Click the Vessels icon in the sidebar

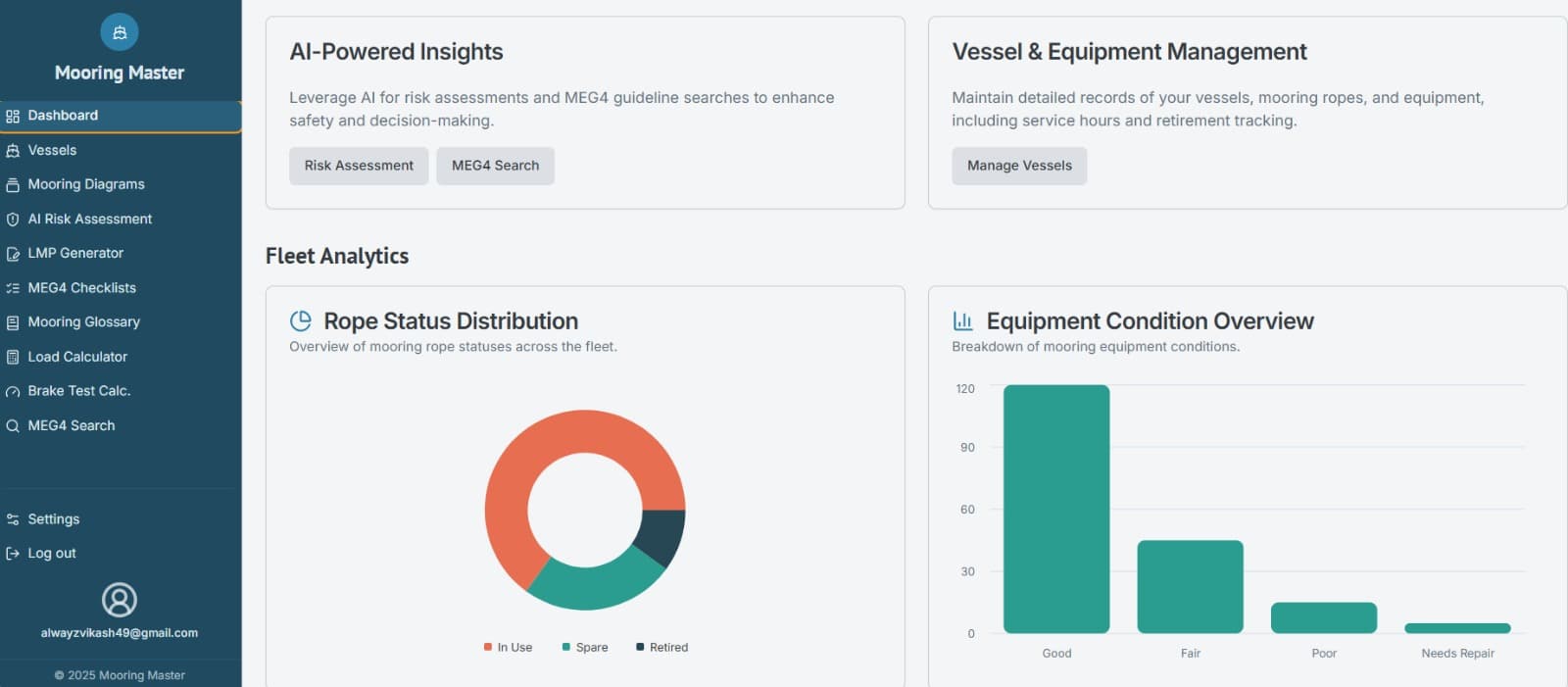pos(13,151)
